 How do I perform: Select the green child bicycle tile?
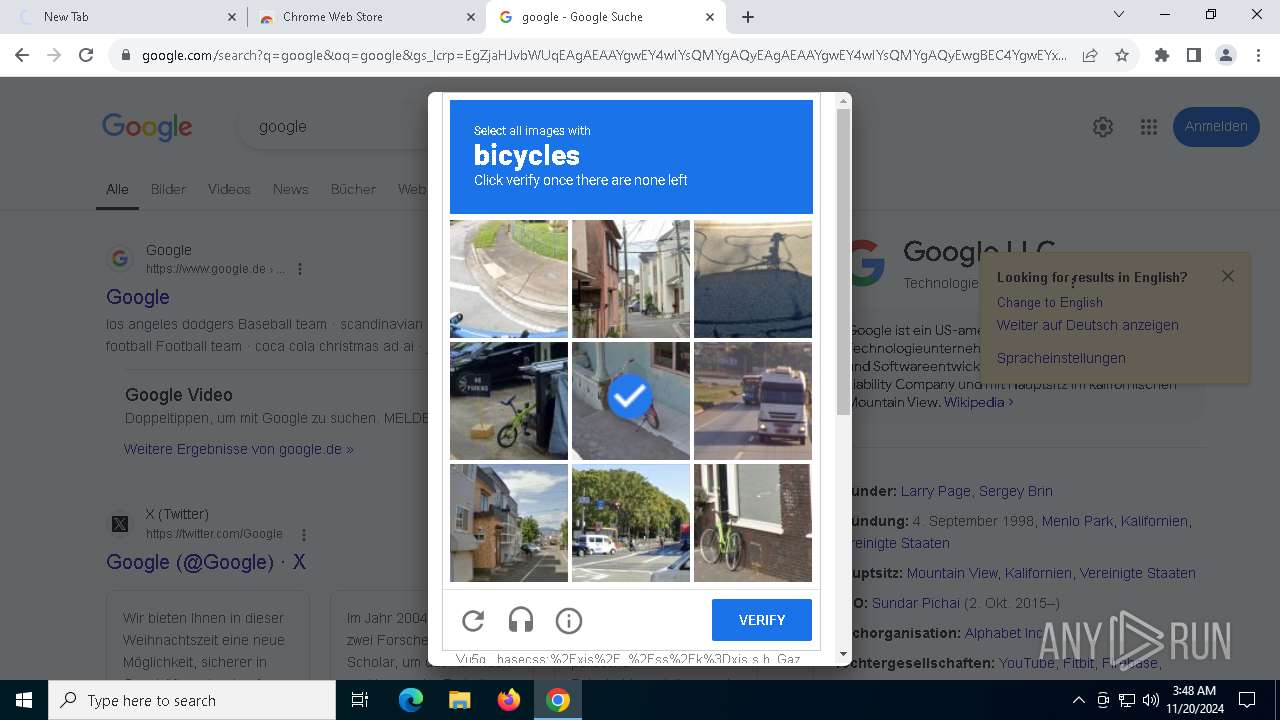509,401
